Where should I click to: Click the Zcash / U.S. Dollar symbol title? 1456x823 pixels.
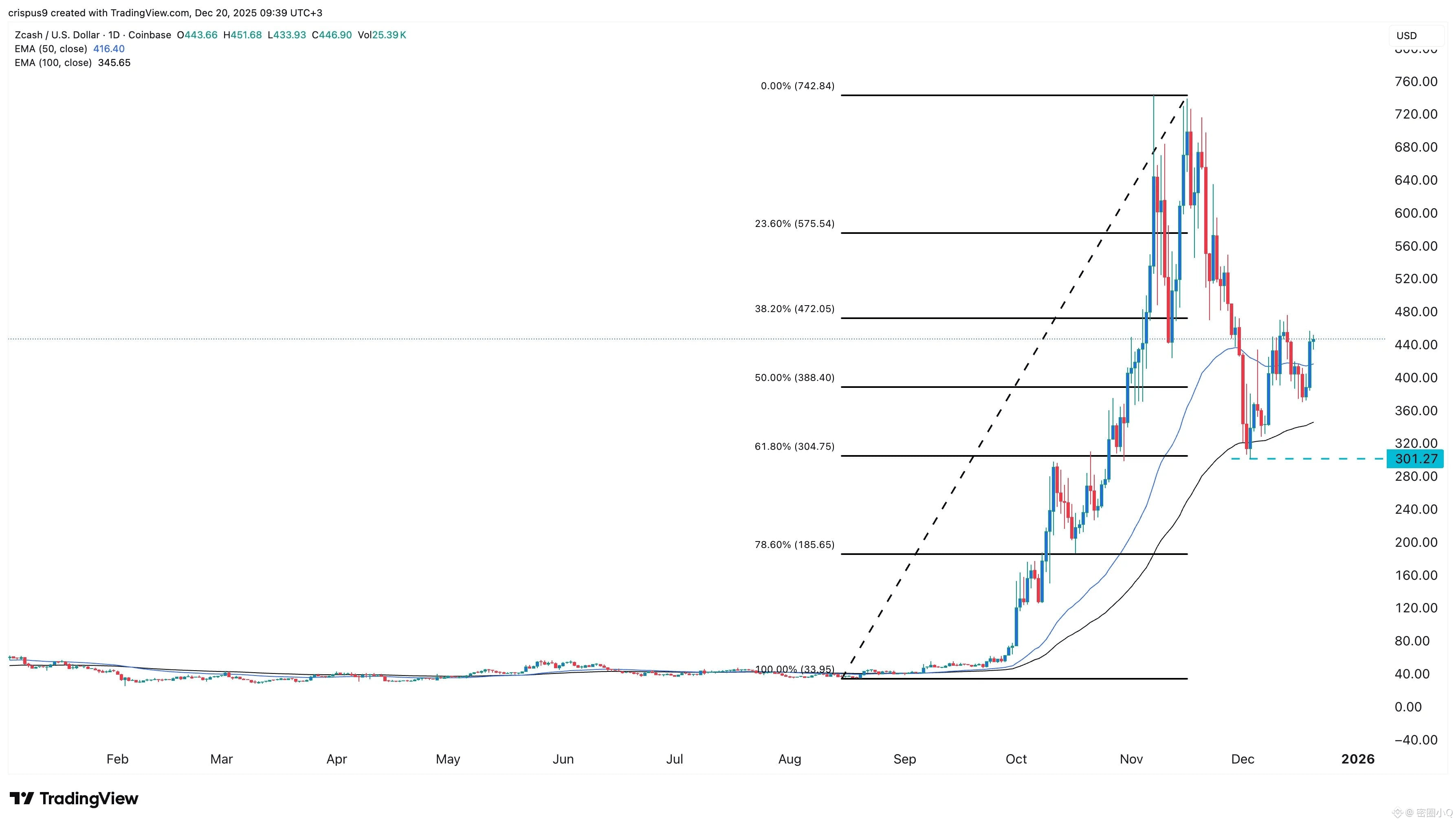(x=57, y=35)
